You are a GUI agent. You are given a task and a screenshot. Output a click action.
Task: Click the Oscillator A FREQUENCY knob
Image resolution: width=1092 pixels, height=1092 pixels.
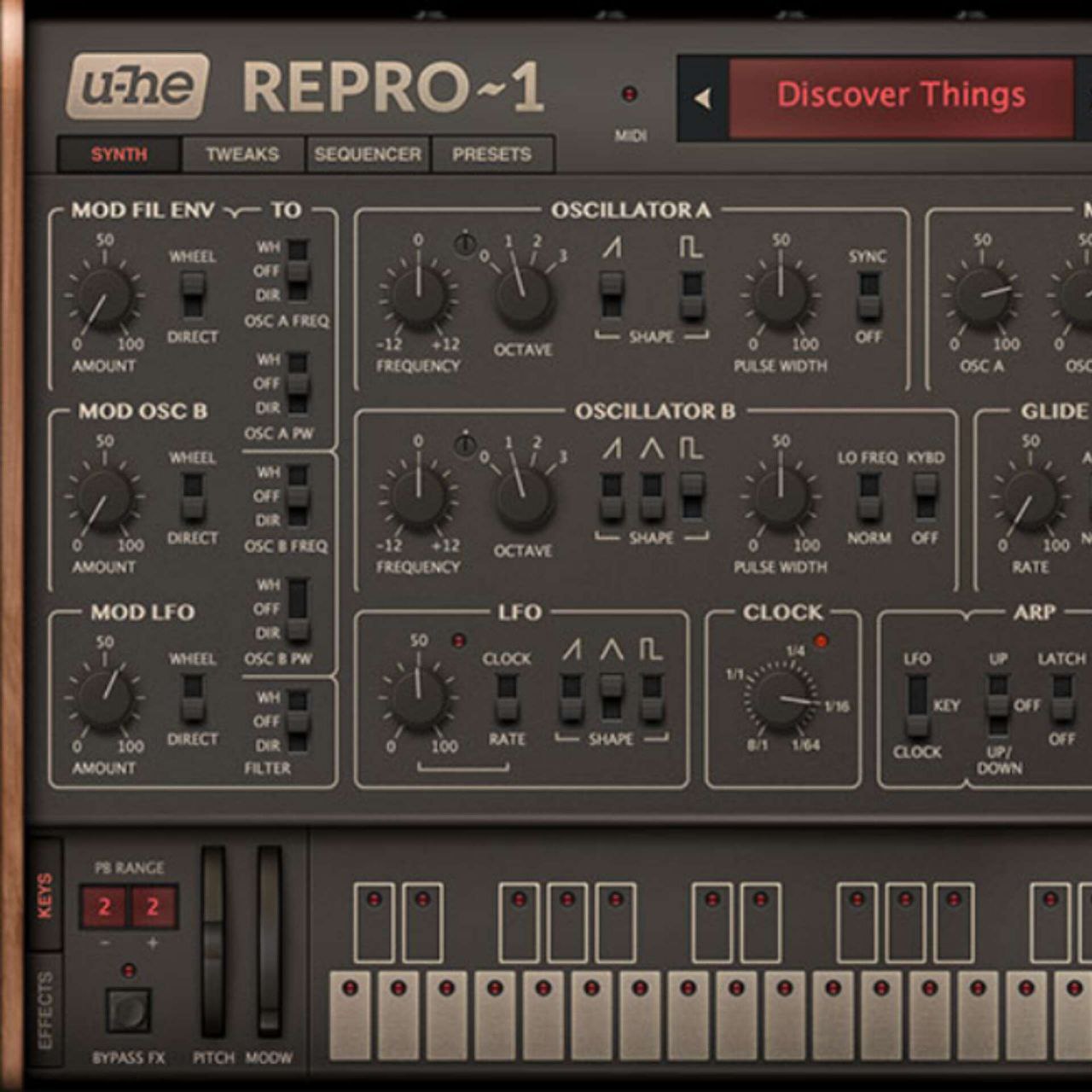coord(418,295)
